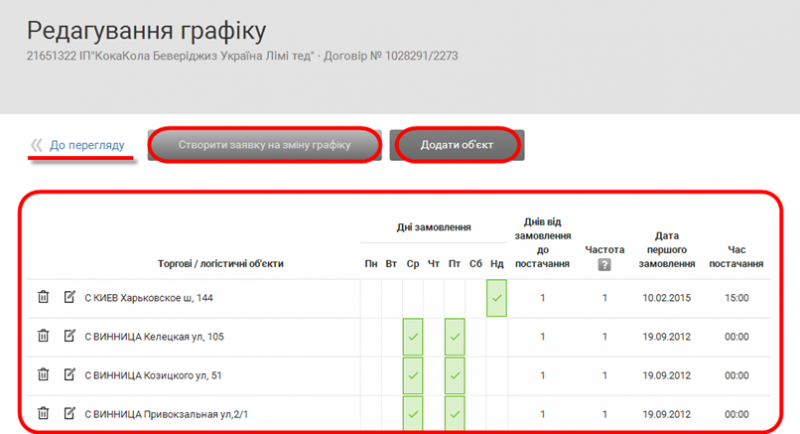Delete ВИННИЦА Привокзальная ул, 2/1 object

pos(43,413)
